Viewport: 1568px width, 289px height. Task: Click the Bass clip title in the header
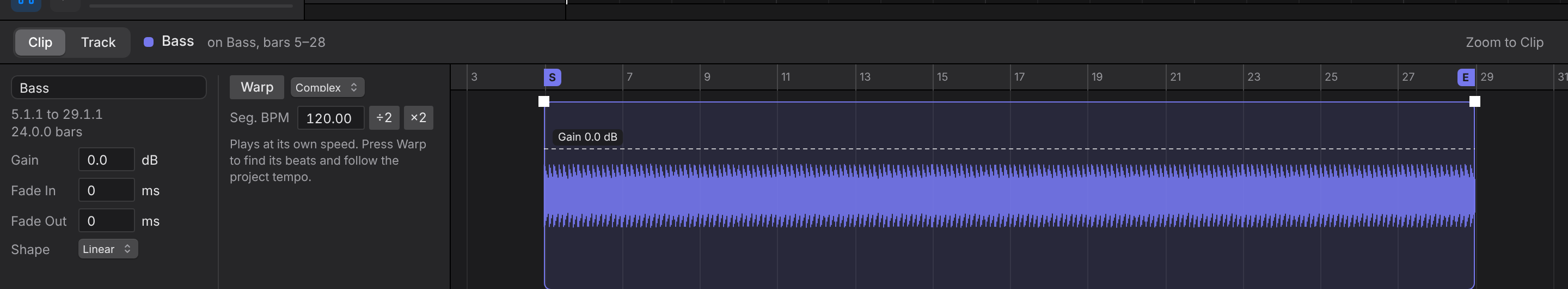coord(177,41)
